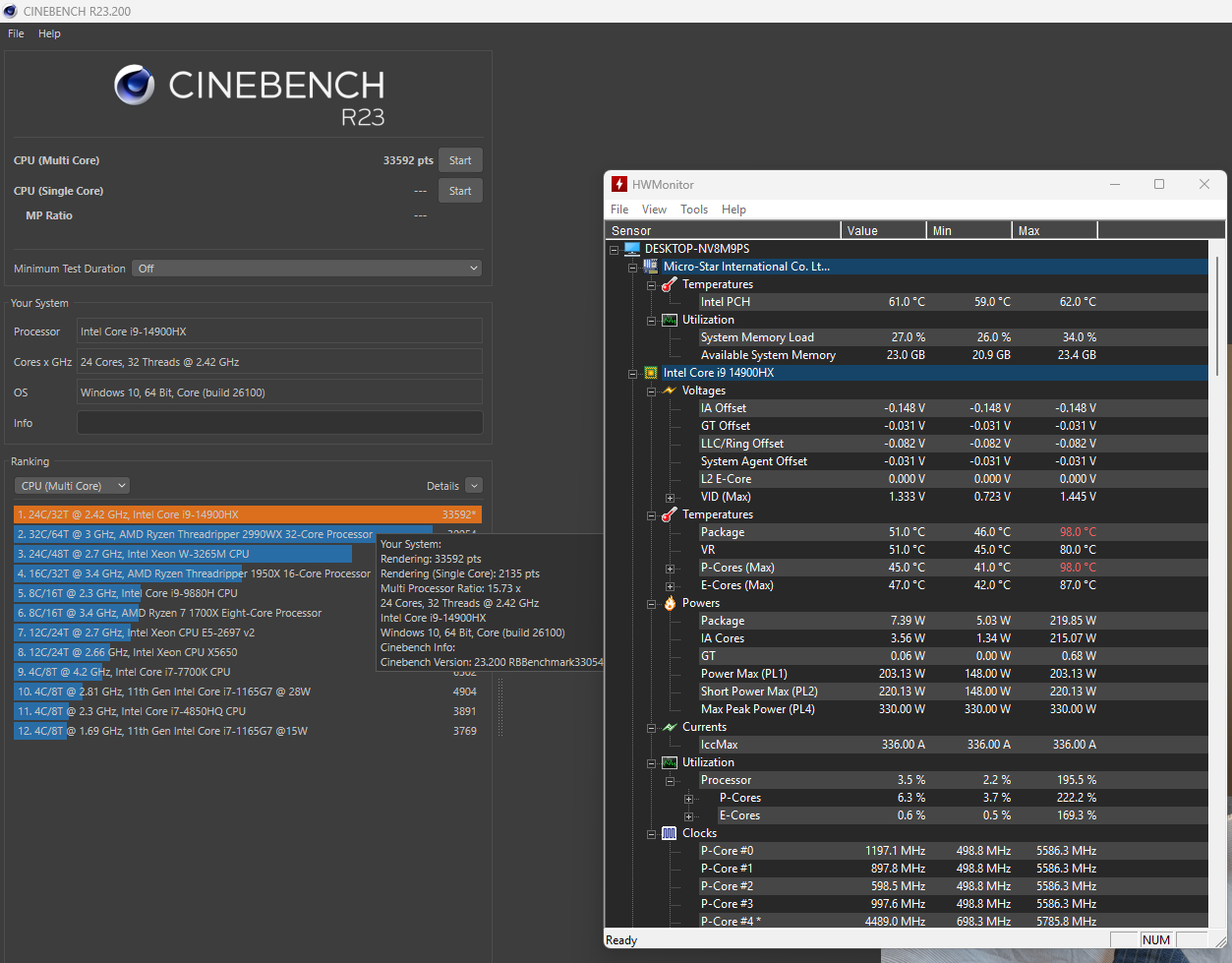Click the Min column header
This screenshot has height=963, width=1232.
[x=969, y=231]
